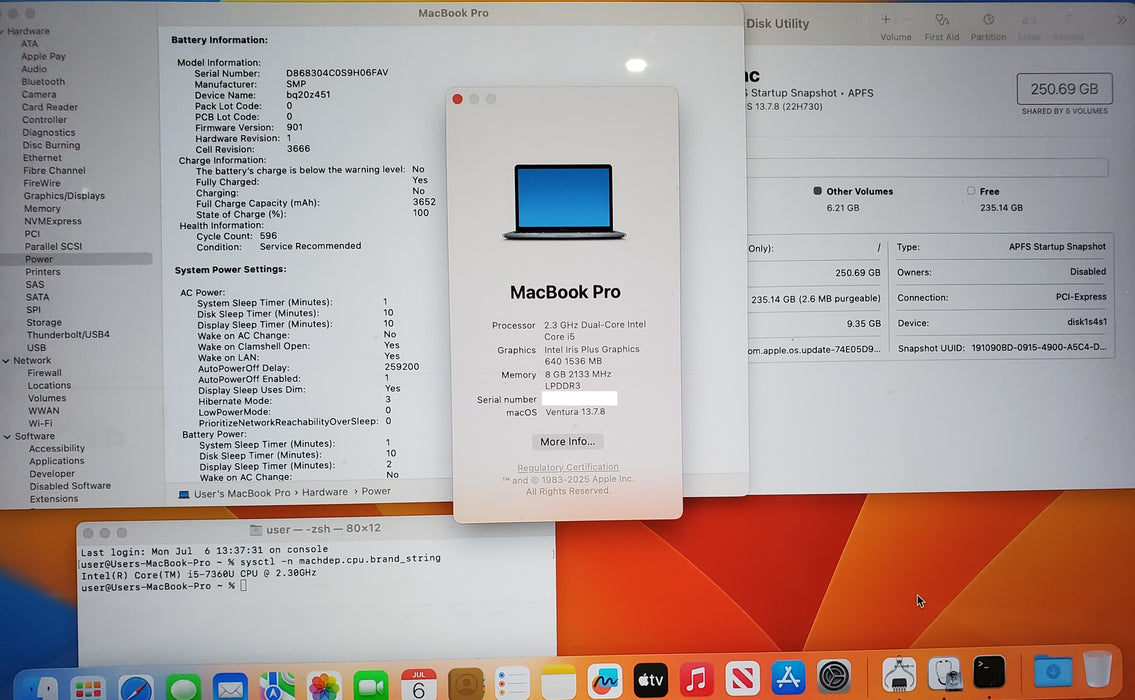This screenshot has height=700, width=1135.
Task: Launch Freeform from the Dock
Action: pos(604,681)
